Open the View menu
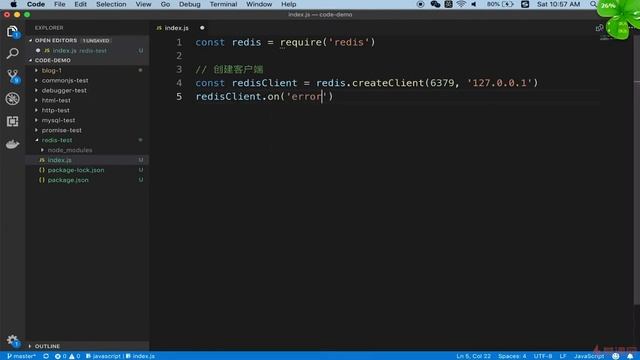Image resolution: width=640 pixels, height=360 pixels. point(143,4)
